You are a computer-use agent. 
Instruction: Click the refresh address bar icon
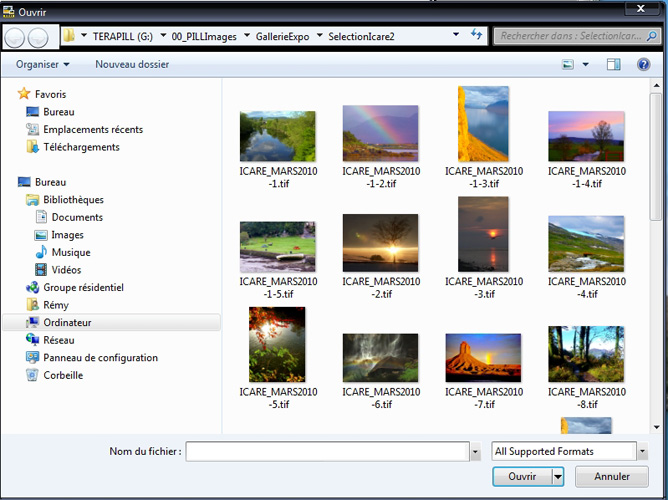click(x=477, y=36)
